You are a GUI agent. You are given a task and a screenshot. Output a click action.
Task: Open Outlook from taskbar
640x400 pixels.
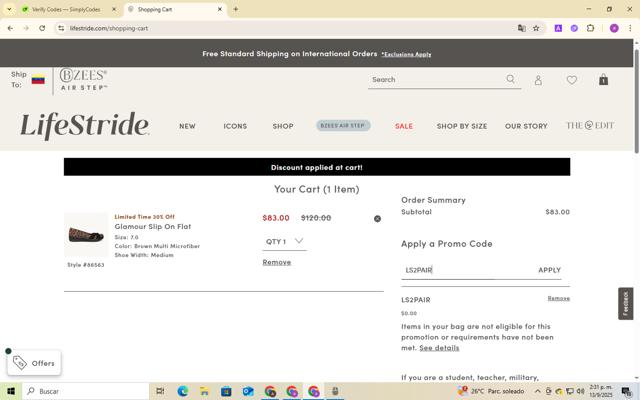[248, 391]
